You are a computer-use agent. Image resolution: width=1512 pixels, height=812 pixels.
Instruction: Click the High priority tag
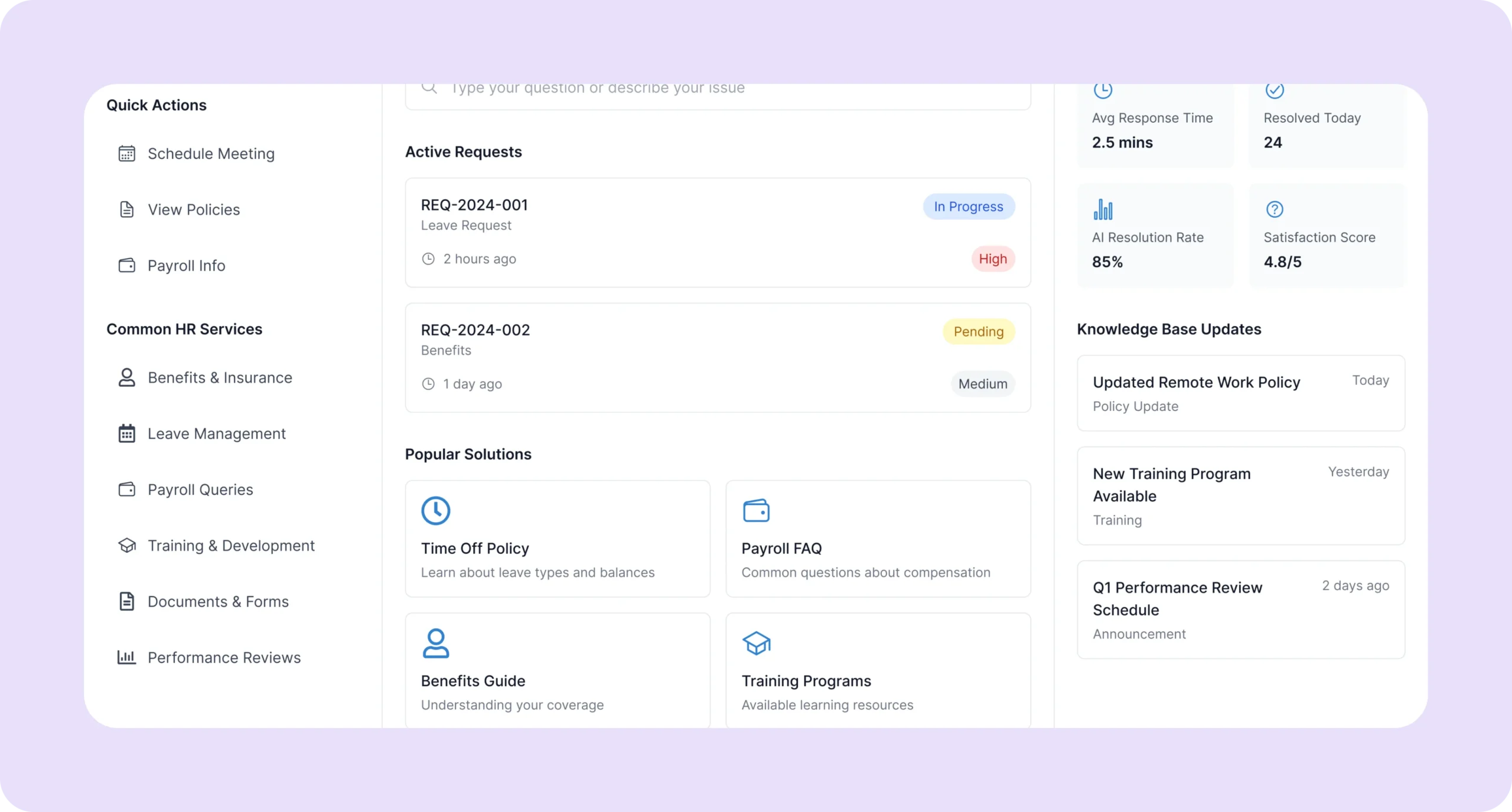[992, 259]
